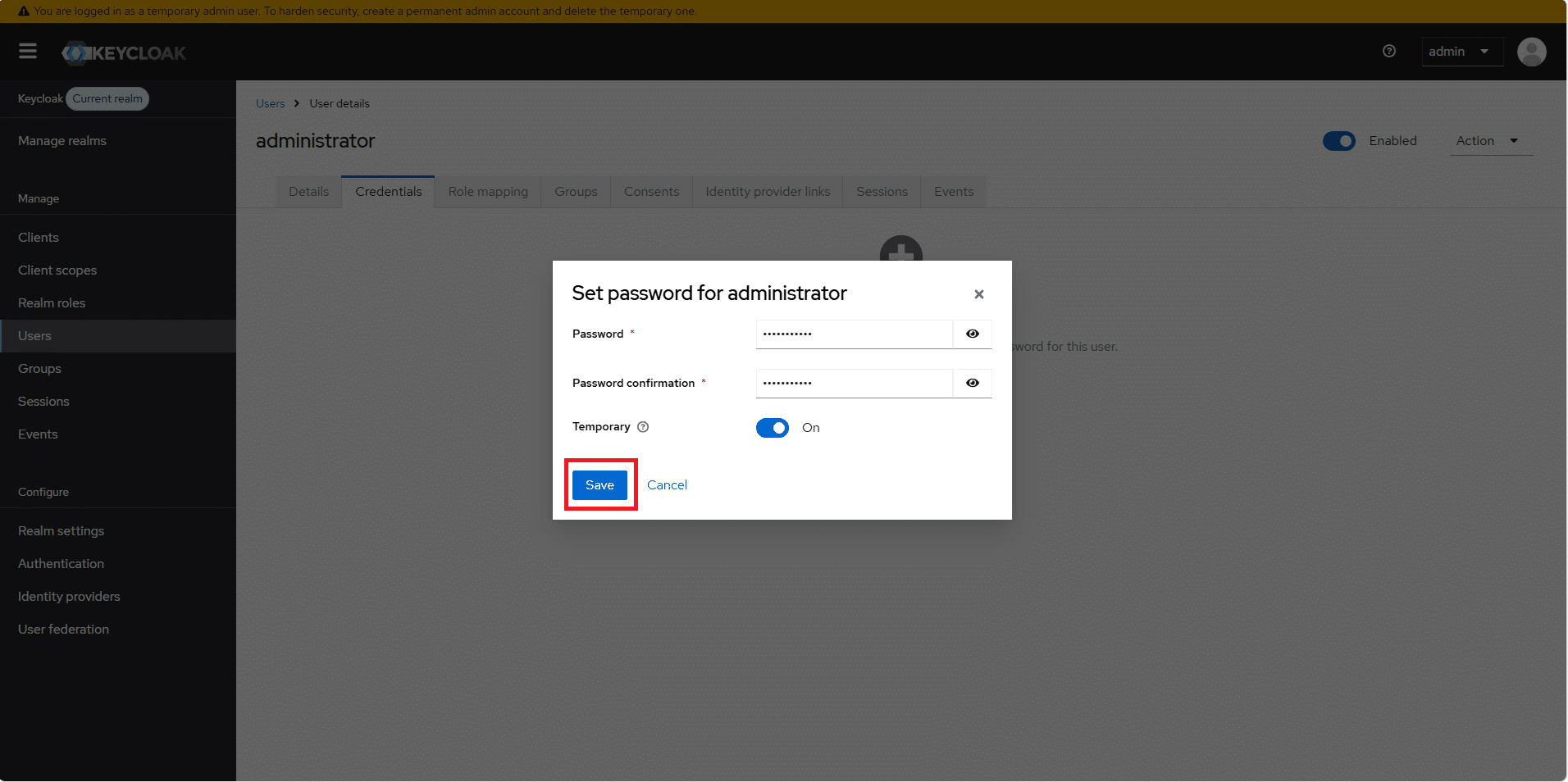Click the hamburger menu icon
Image resolution: width=1568 pixels, height=782 pixels.
28,52
